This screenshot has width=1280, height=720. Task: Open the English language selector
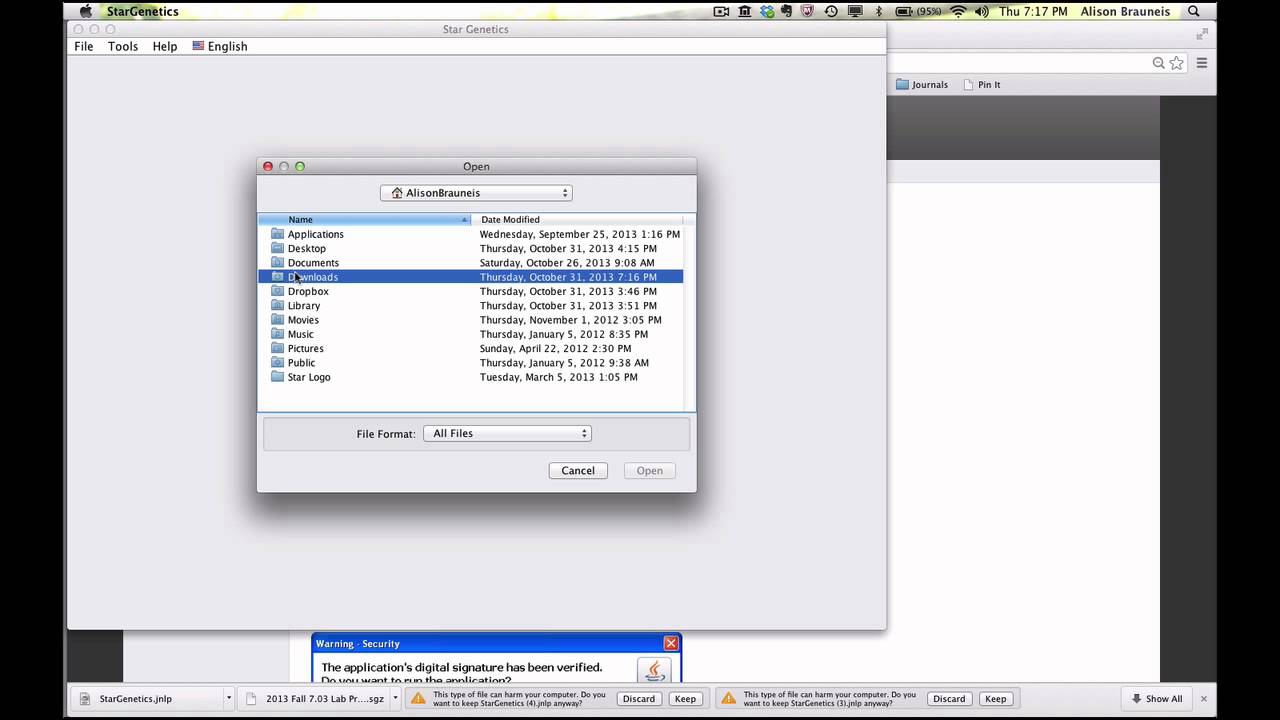coord(220,46)
